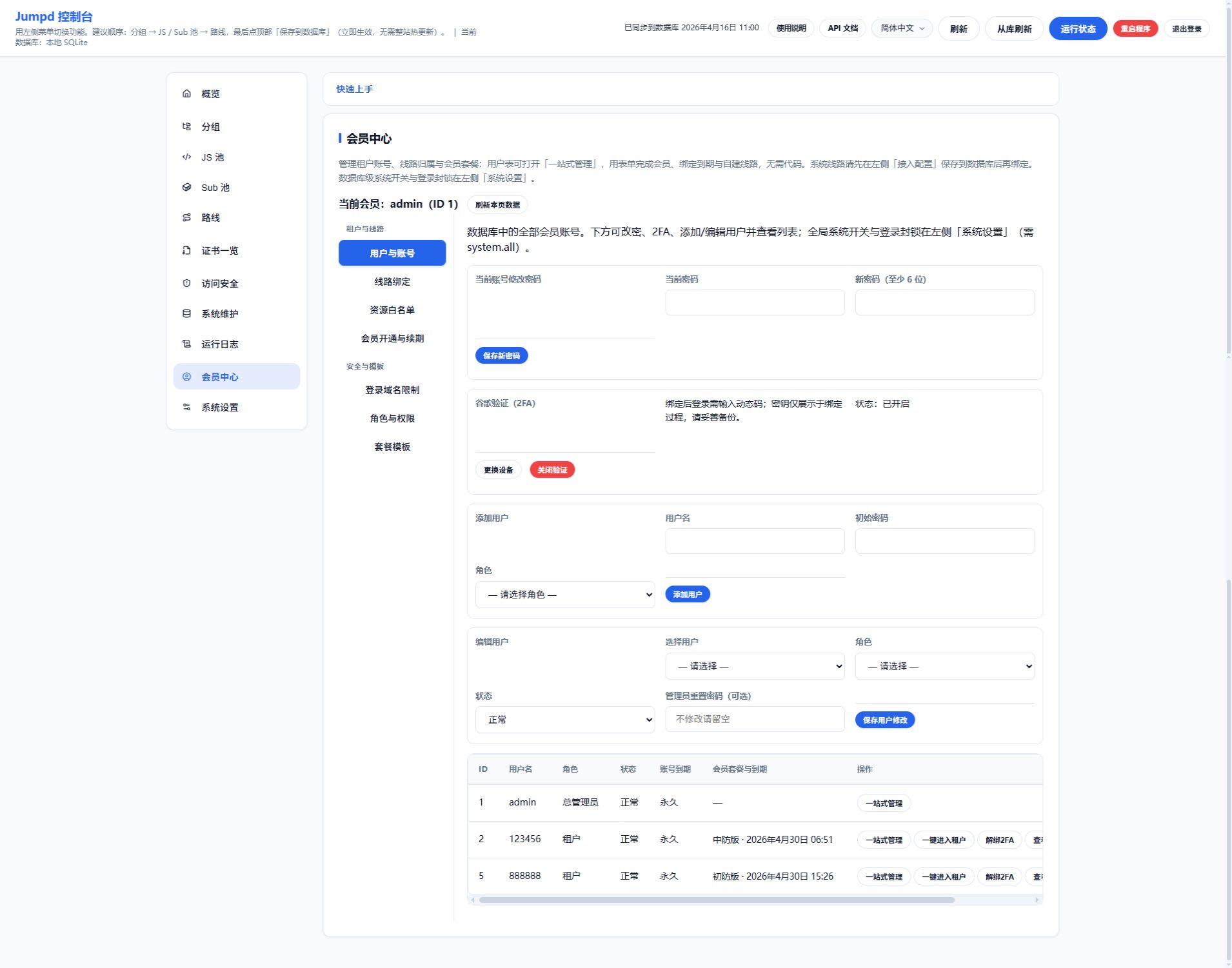Select the 会员中心 user icon
Screen dimensions: 1232x968
click(186, 377)
